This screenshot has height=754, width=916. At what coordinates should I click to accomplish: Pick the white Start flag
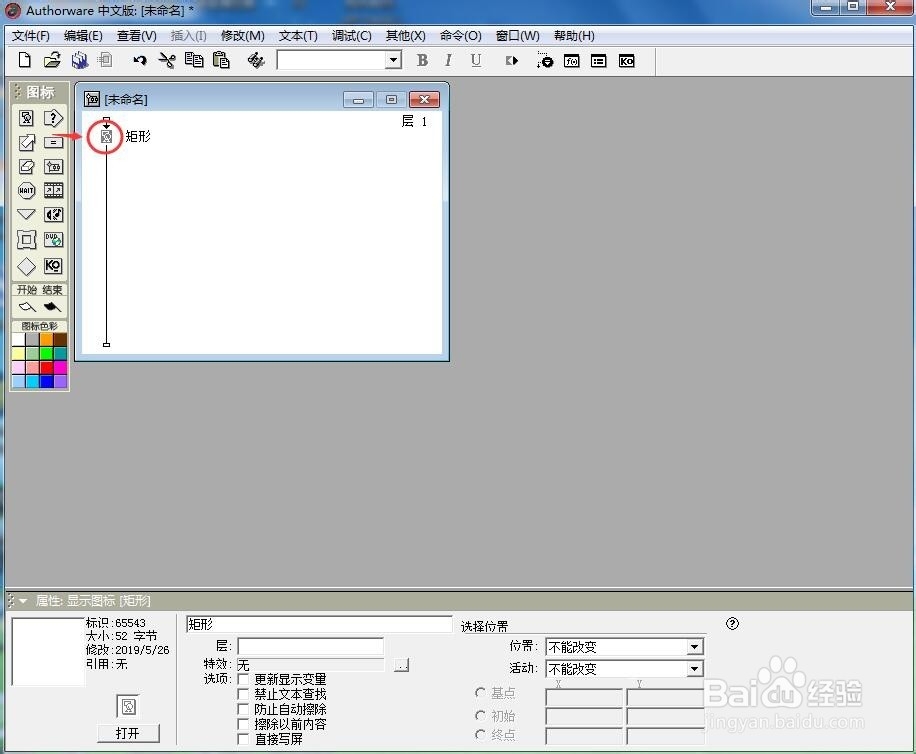[x=27, y=307]
